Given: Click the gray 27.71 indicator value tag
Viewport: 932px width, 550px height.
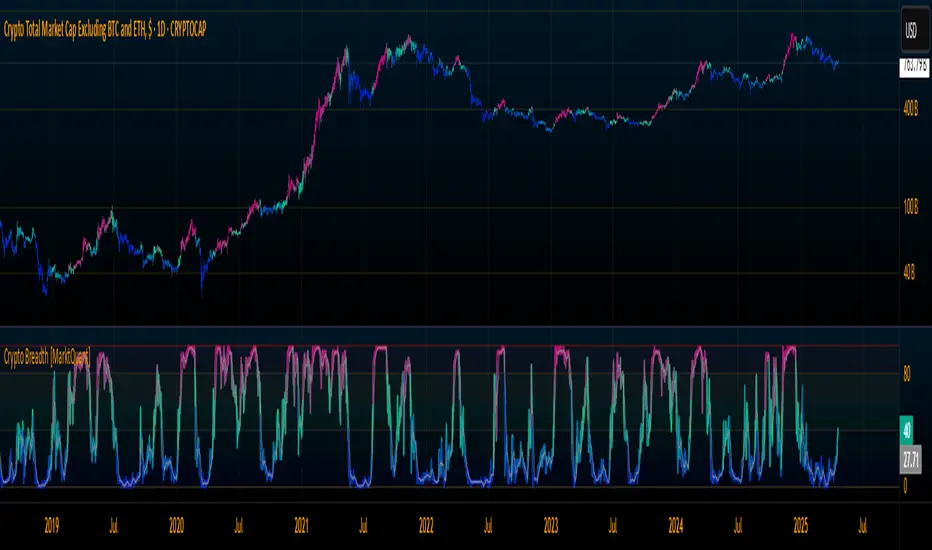Looking at the screenshot, I should pos(911,459).
